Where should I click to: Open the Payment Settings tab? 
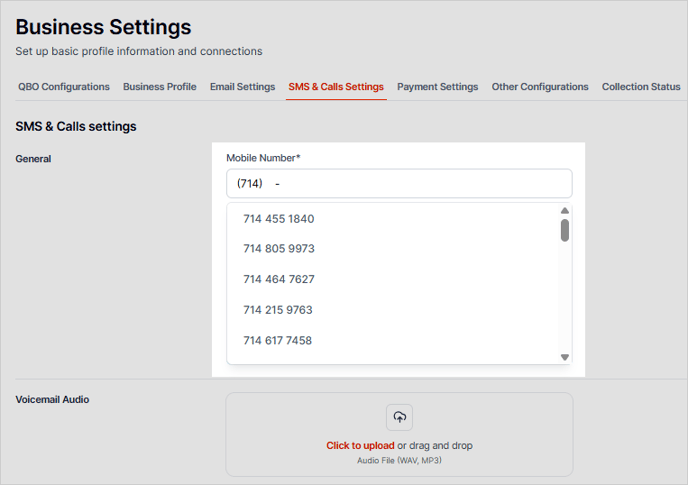437,87
